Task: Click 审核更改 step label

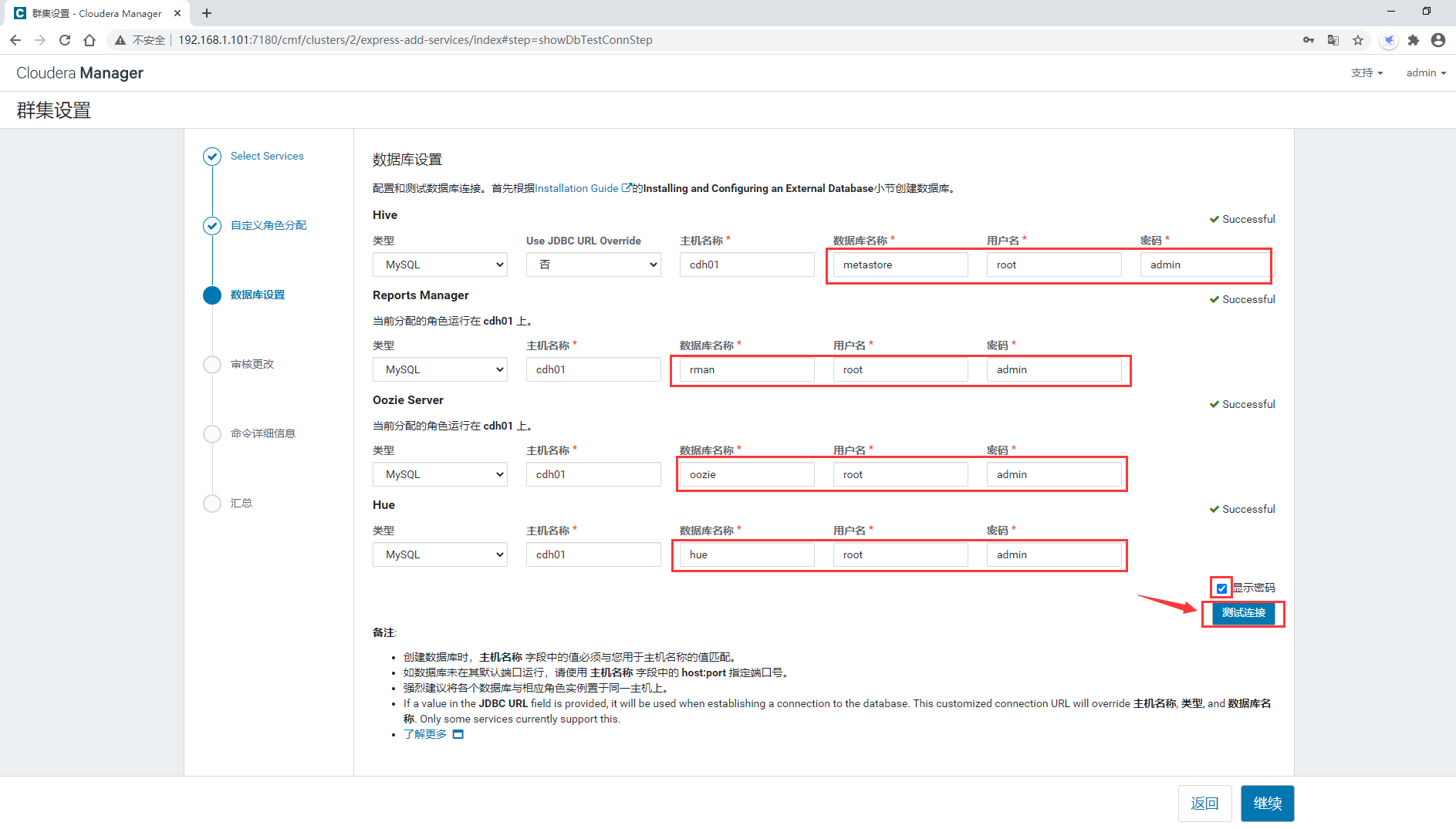Action: (252, 364)
